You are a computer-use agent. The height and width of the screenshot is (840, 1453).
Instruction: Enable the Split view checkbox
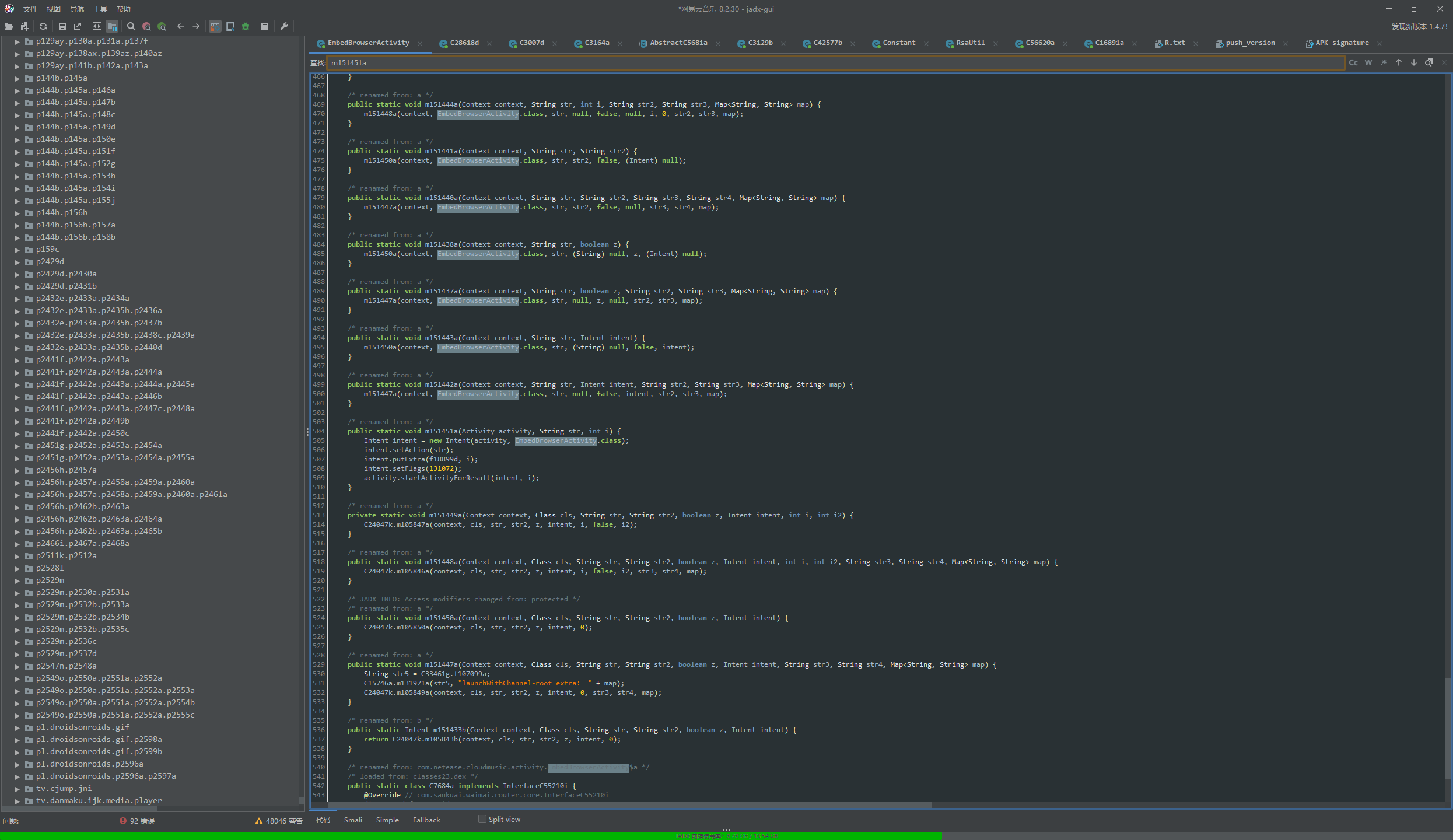click(x=482, y=819)
